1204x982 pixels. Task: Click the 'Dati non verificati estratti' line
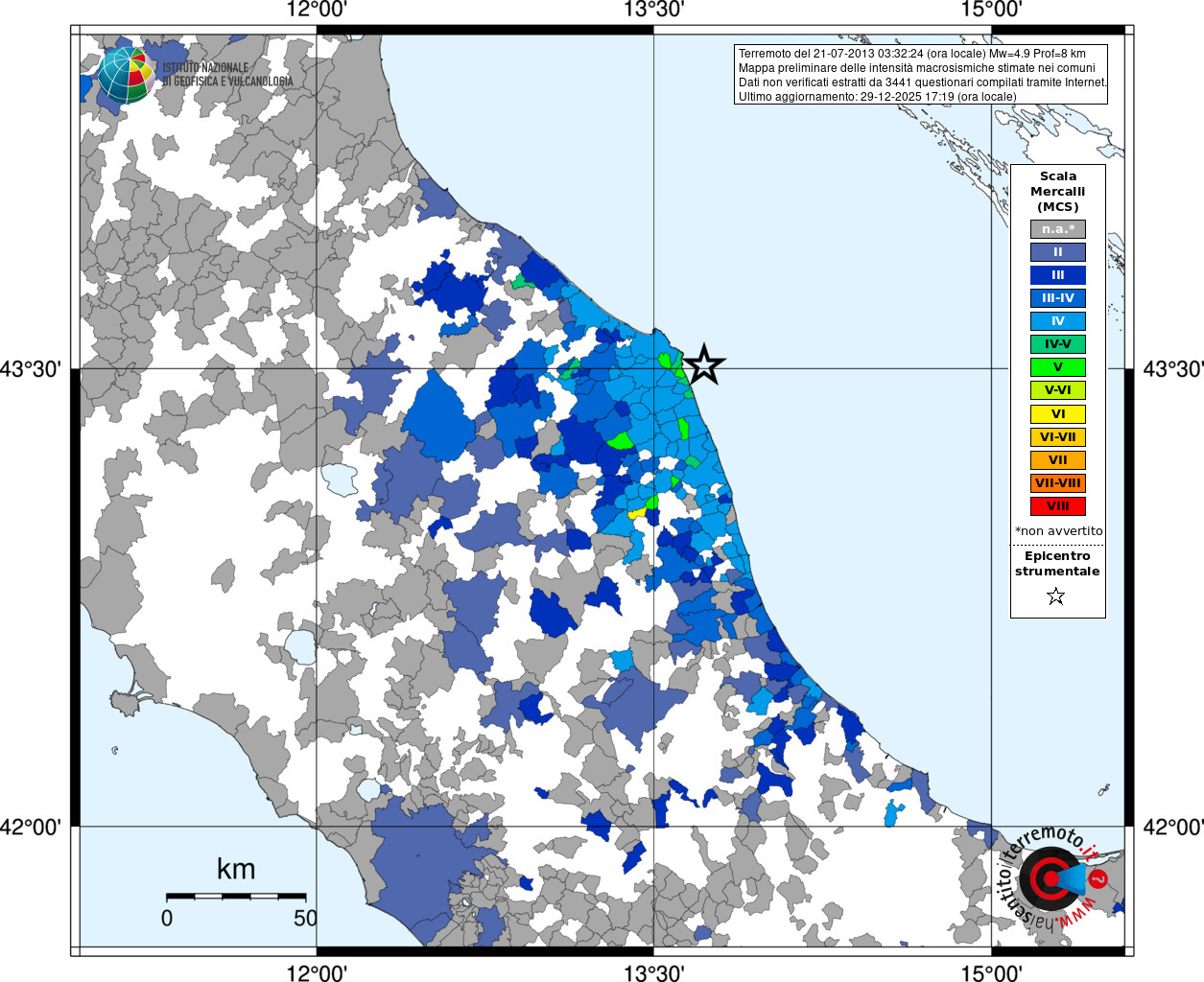923,82
